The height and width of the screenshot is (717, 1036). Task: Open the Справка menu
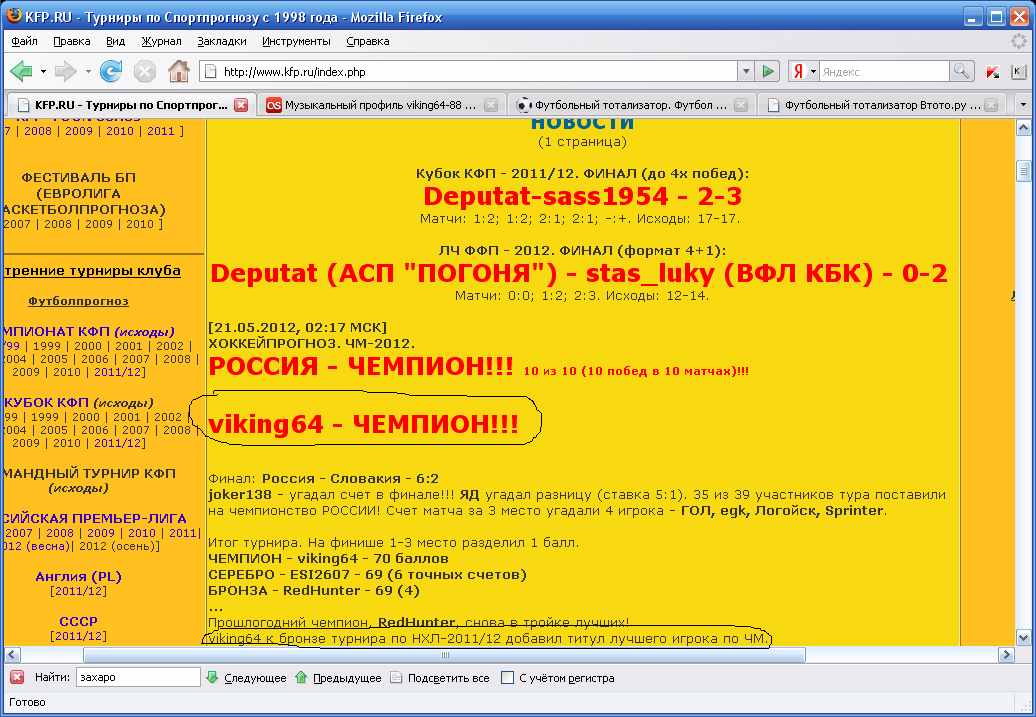point(367,41)
